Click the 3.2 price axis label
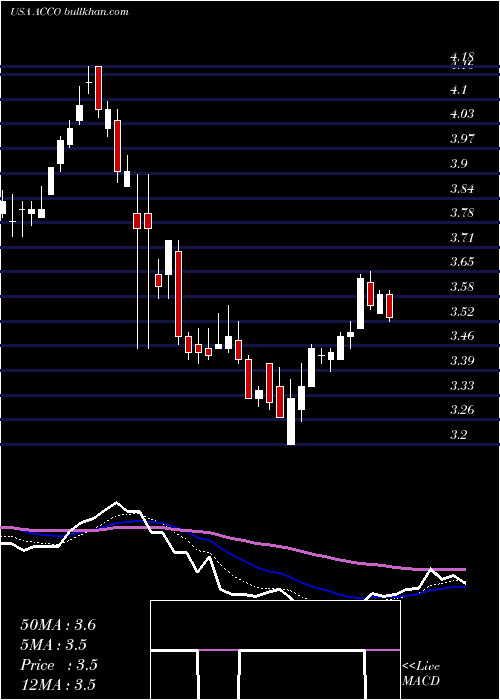The height and width of the screenshot is (700, 500). coord(459,434)
